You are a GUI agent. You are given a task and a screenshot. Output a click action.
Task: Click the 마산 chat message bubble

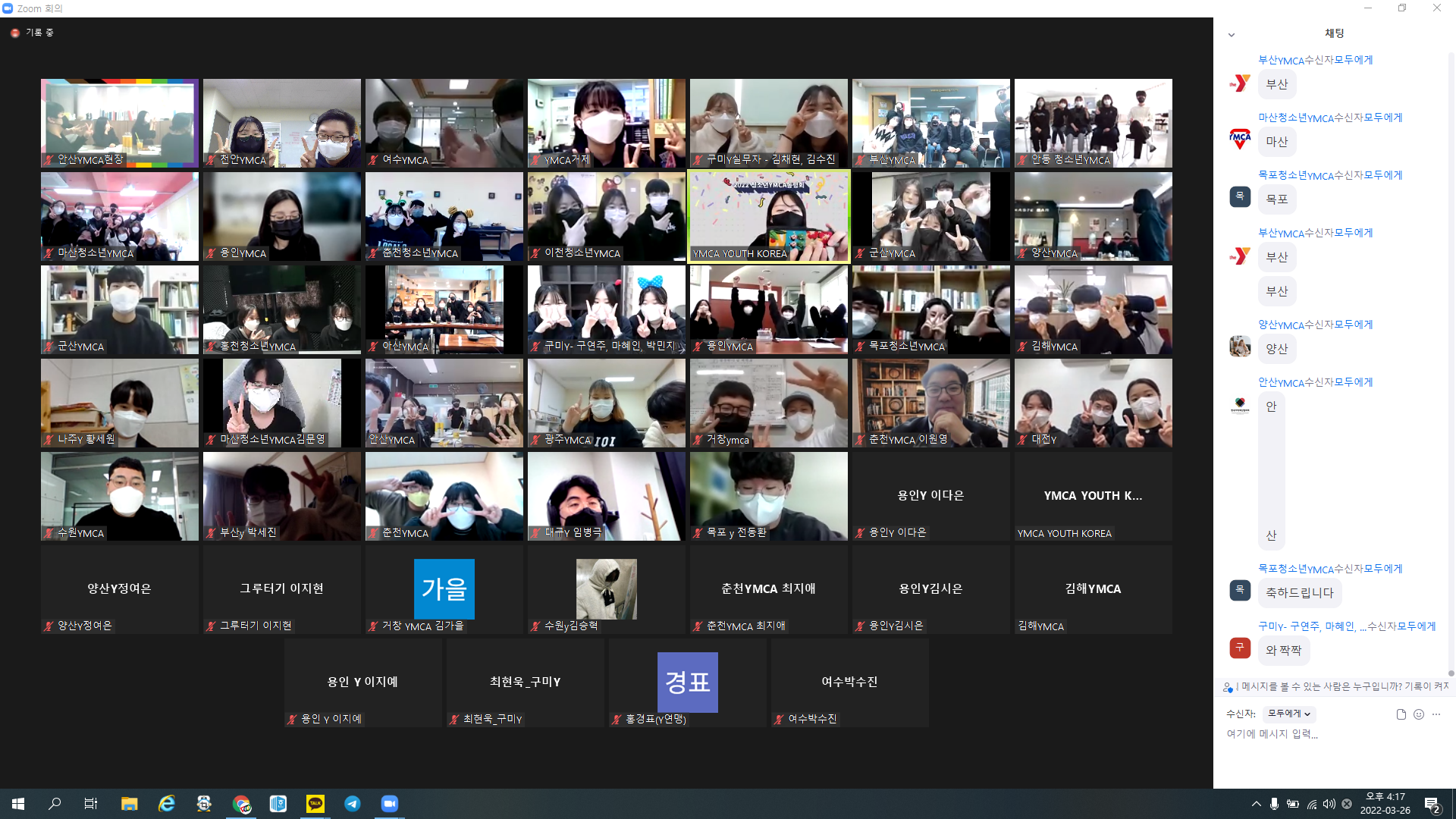click(x=1277, y=142)
